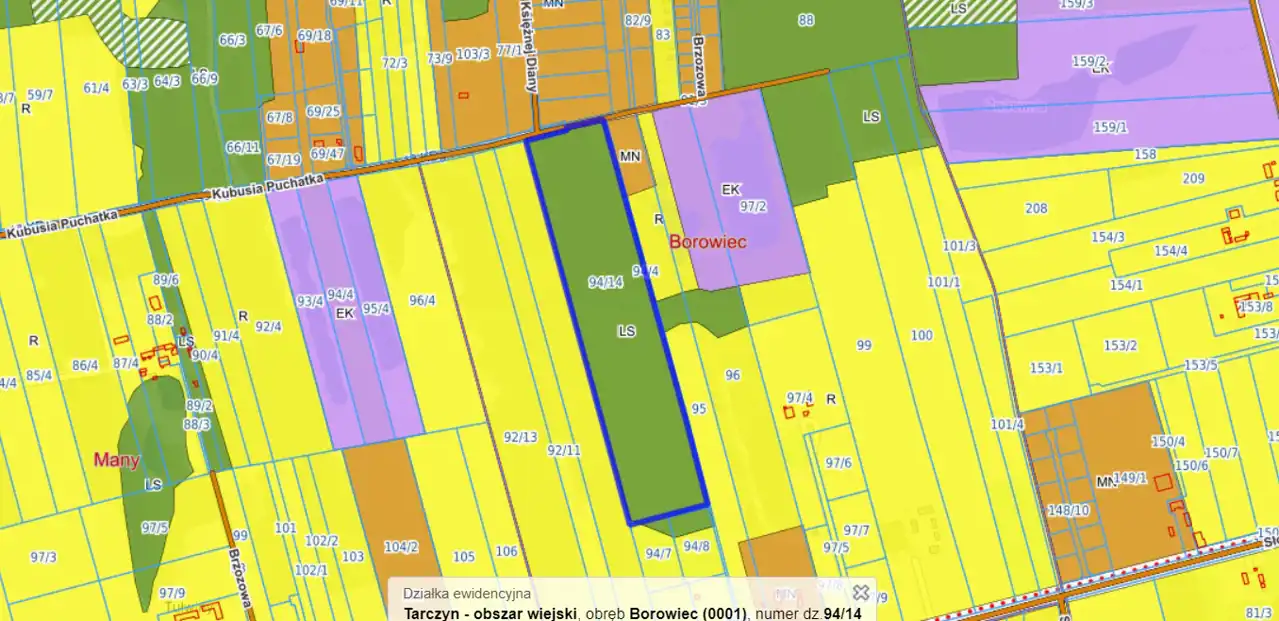This screenshot has width=1279, height=621.
Task: Click the orange parcel 104/2
Action: pos(401,547)
